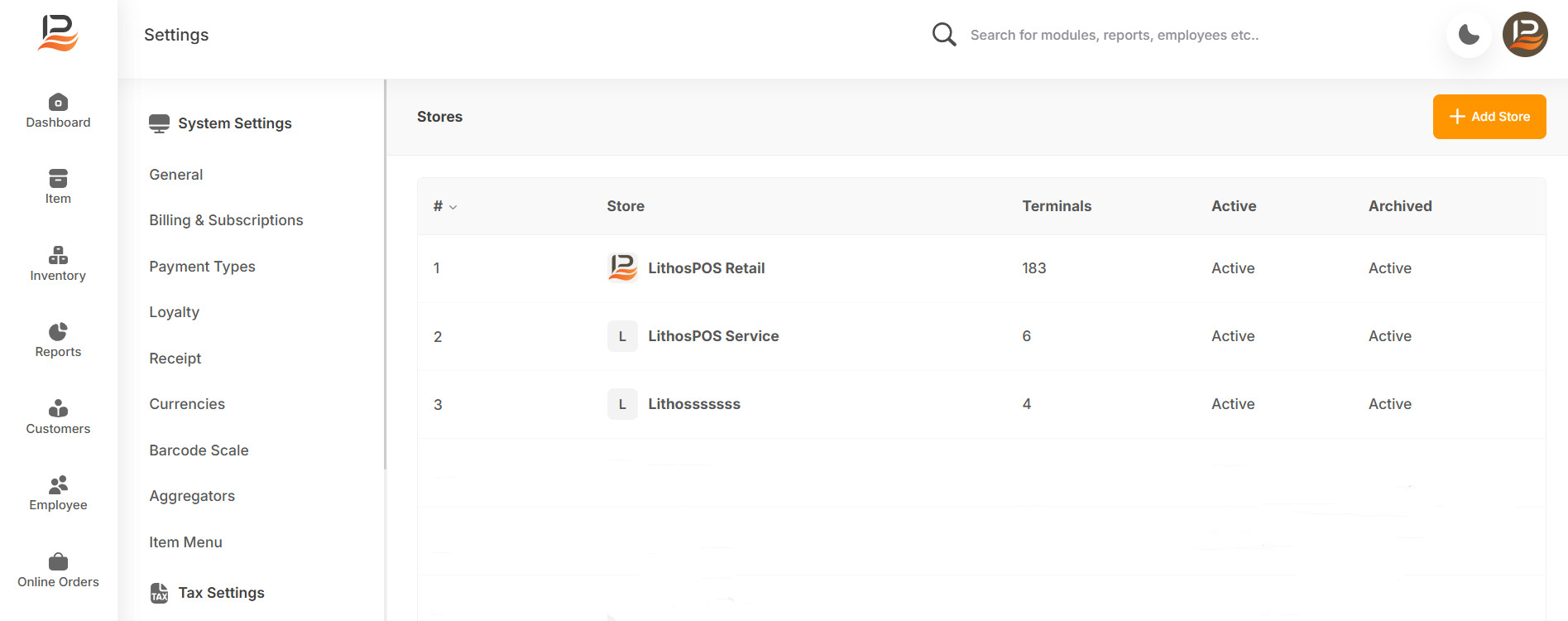1568x621 pixels.
Task: Open the Barcode Scale settings
Action: click(x=199, y=450)
